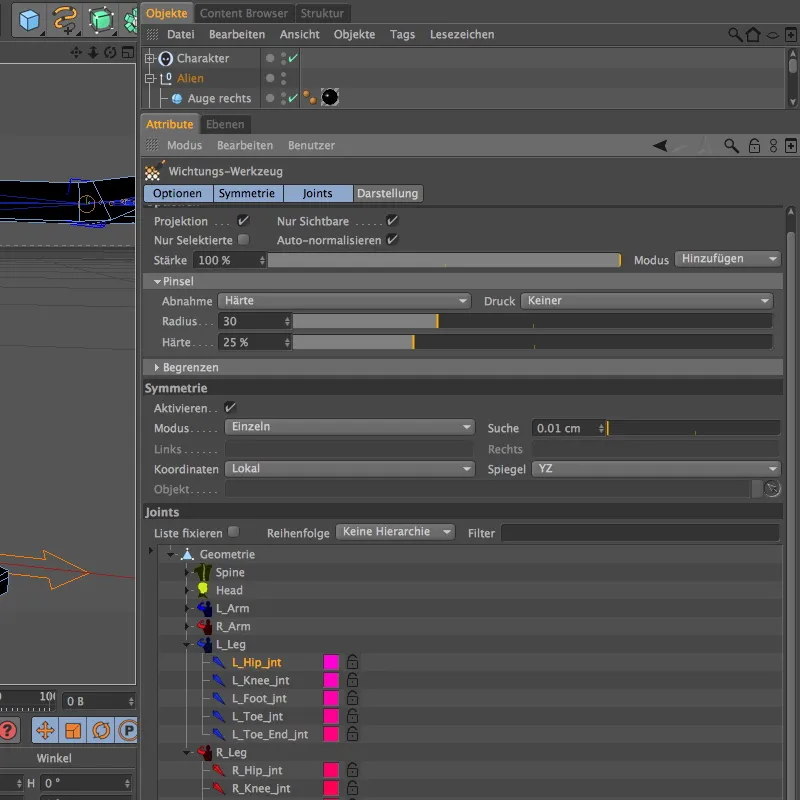800x800 pixels.
Task: Enable the Nur Selektierte checkbox
Action: 243,239
